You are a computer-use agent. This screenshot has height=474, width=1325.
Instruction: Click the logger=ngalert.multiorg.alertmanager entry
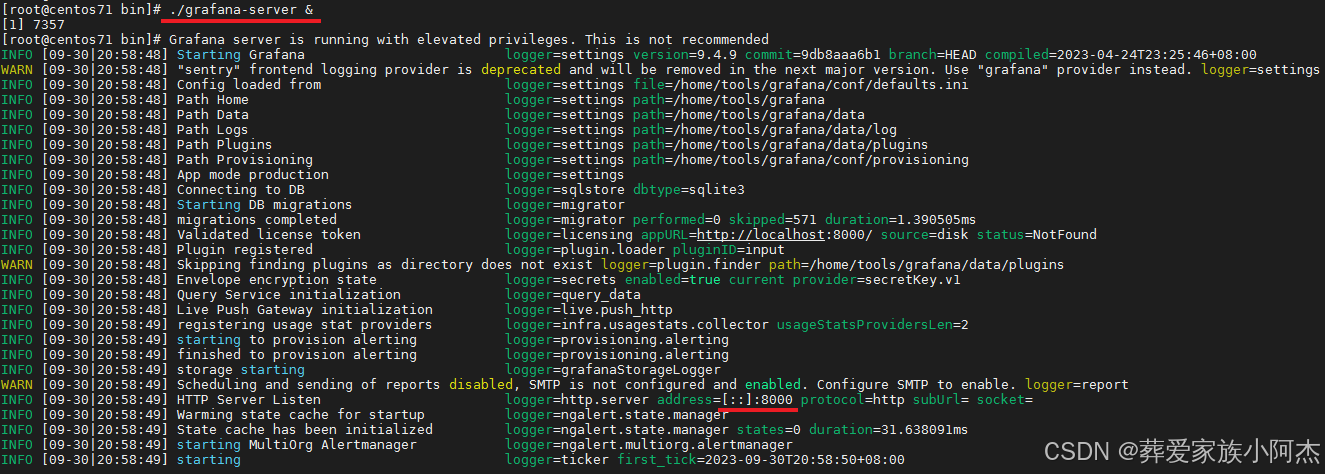(649, 444)
